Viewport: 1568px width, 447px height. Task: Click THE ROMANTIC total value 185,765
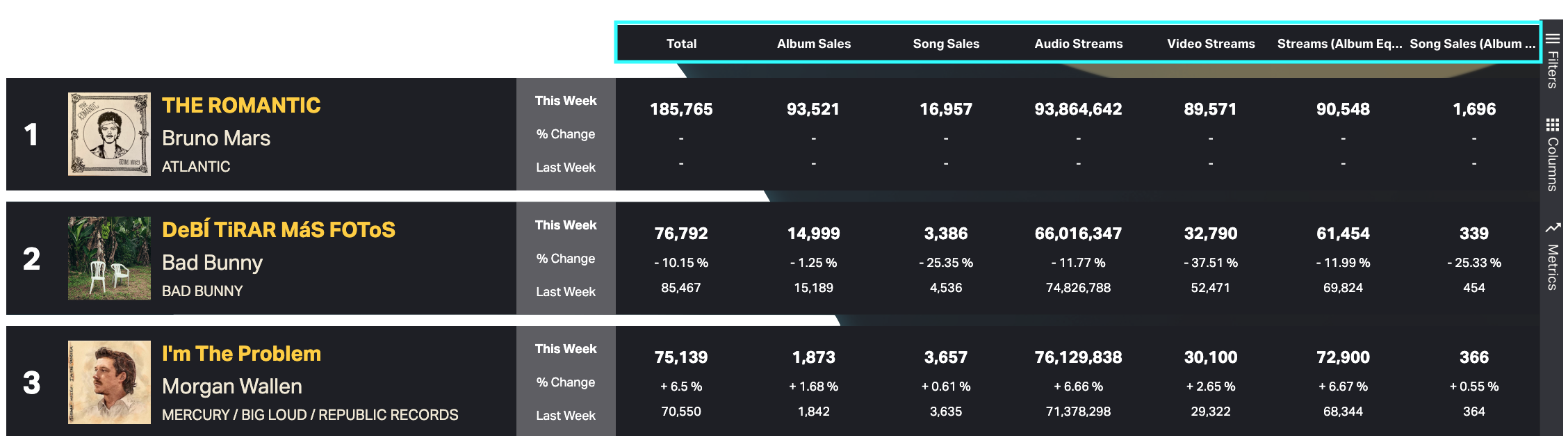(681, 109)
